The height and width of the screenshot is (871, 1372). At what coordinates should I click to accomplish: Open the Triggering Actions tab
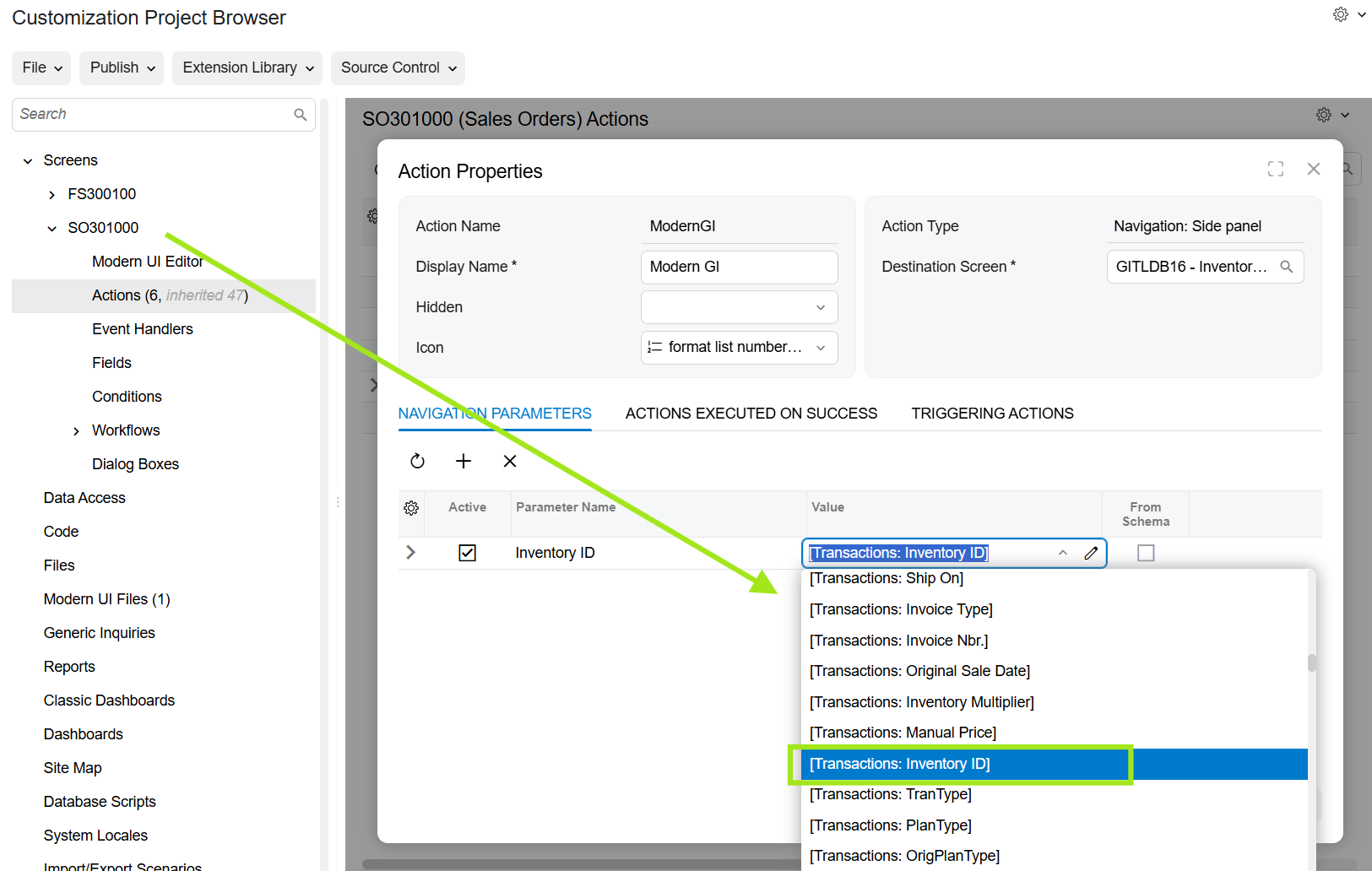click(992, 414)
